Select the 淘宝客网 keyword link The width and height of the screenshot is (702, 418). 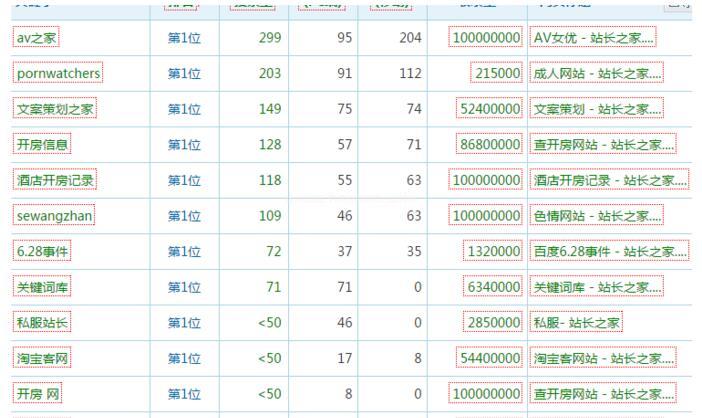tap(42, 358)
